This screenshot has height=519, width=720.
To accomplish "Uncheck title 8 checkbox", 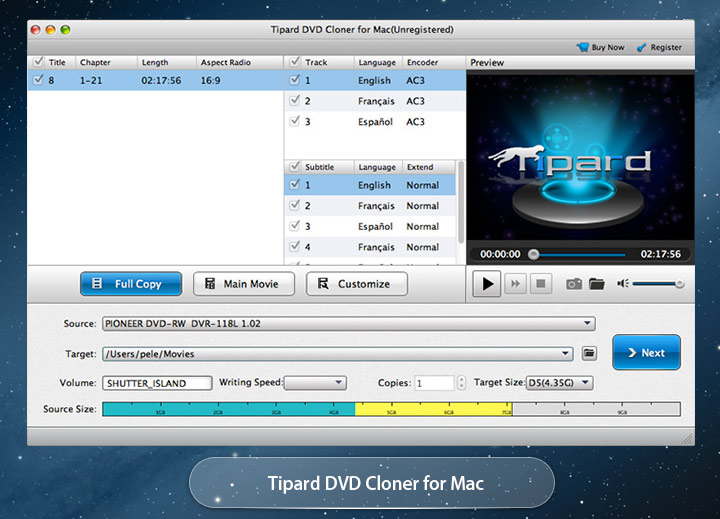I will click(39, 79).
